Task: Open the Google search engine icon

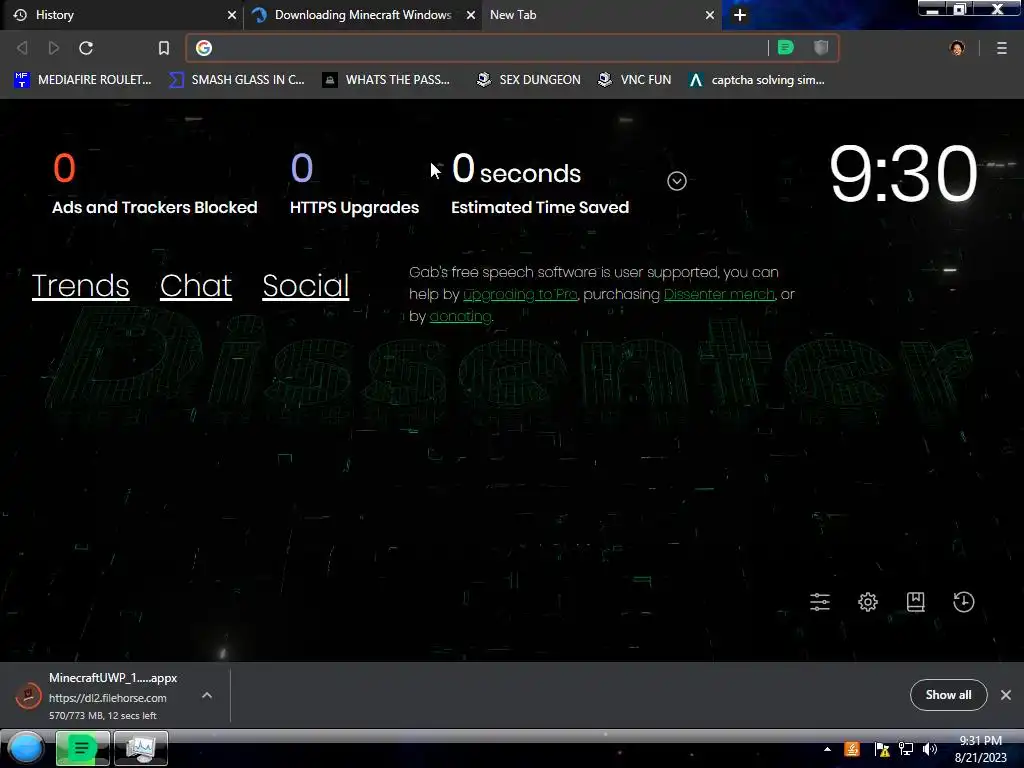Action: 204,48
